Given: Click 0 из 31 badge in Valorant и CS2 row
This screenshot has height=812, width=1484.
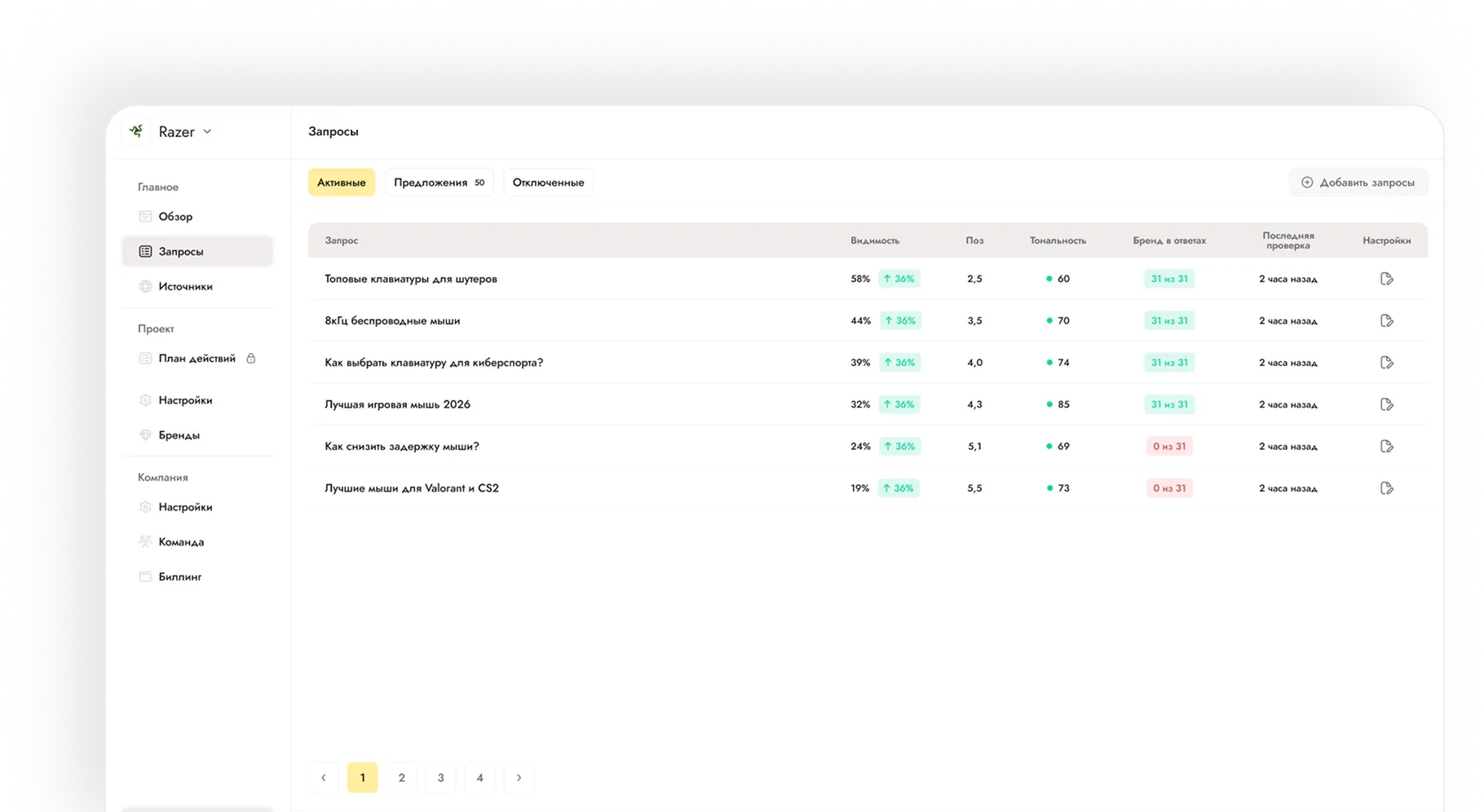Looking at the screenshot, I should coord(1169,488).
